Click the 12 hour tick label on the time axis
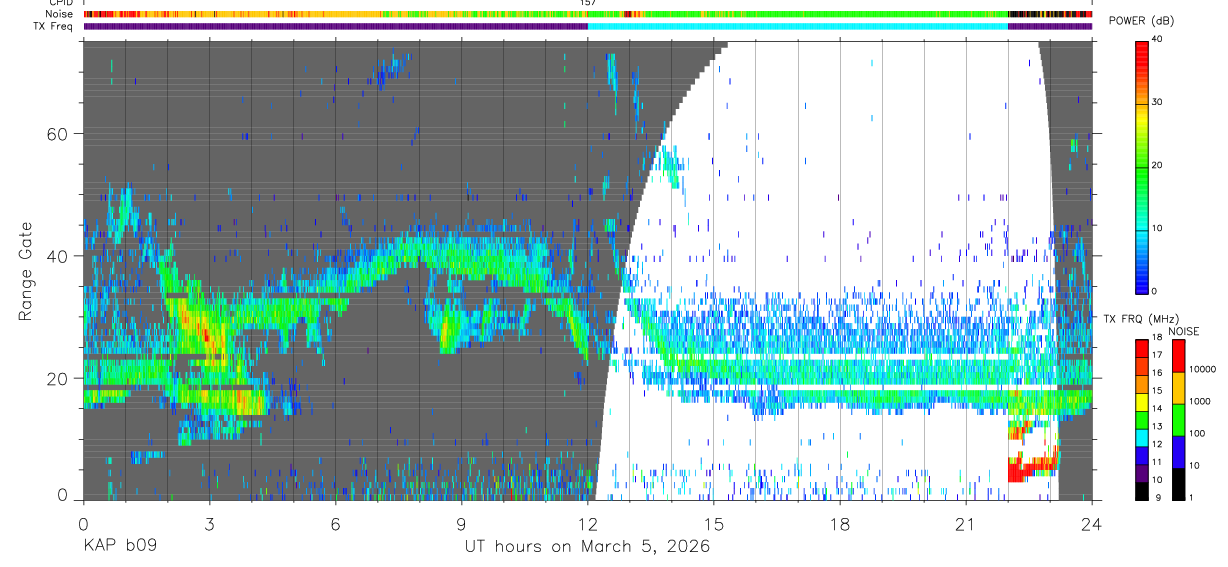This screenshot has height=567, width=1228. (588, 524)
